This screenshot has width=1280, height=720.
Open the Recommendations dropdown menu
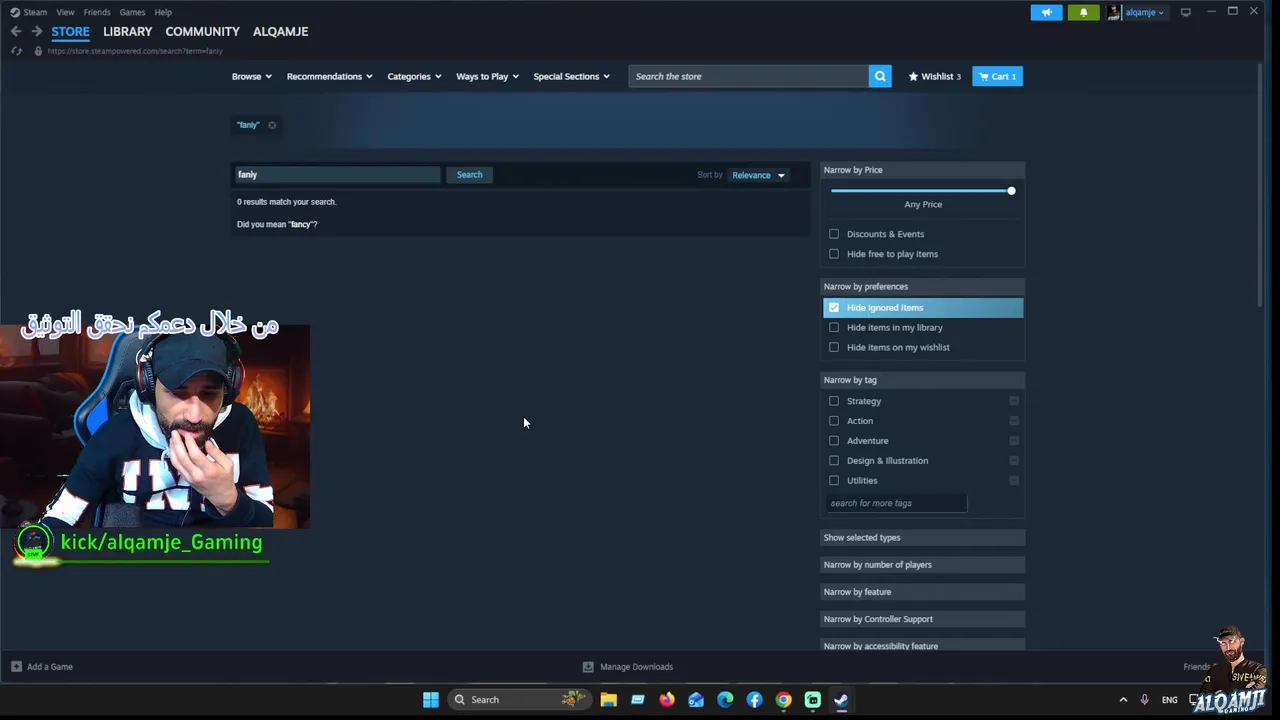point(329,76)
